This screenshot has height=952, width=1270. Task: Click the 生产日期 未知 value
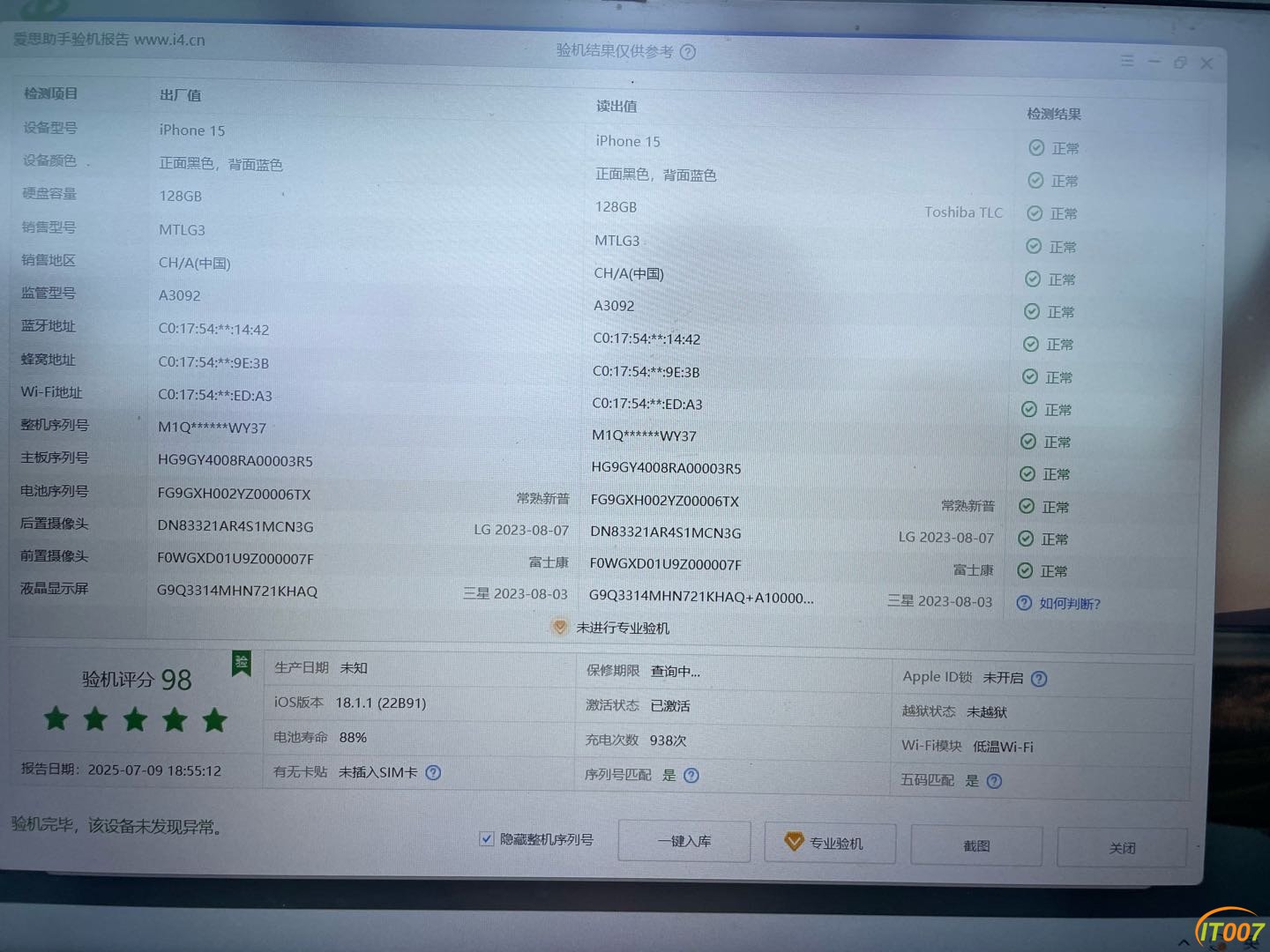pos(354,668)
